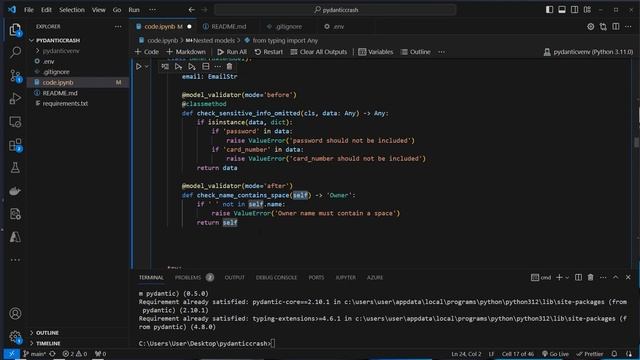Click Run All in notebook toolbar
Viewport: 640px width, 360px height.
[x=231, y=52]
